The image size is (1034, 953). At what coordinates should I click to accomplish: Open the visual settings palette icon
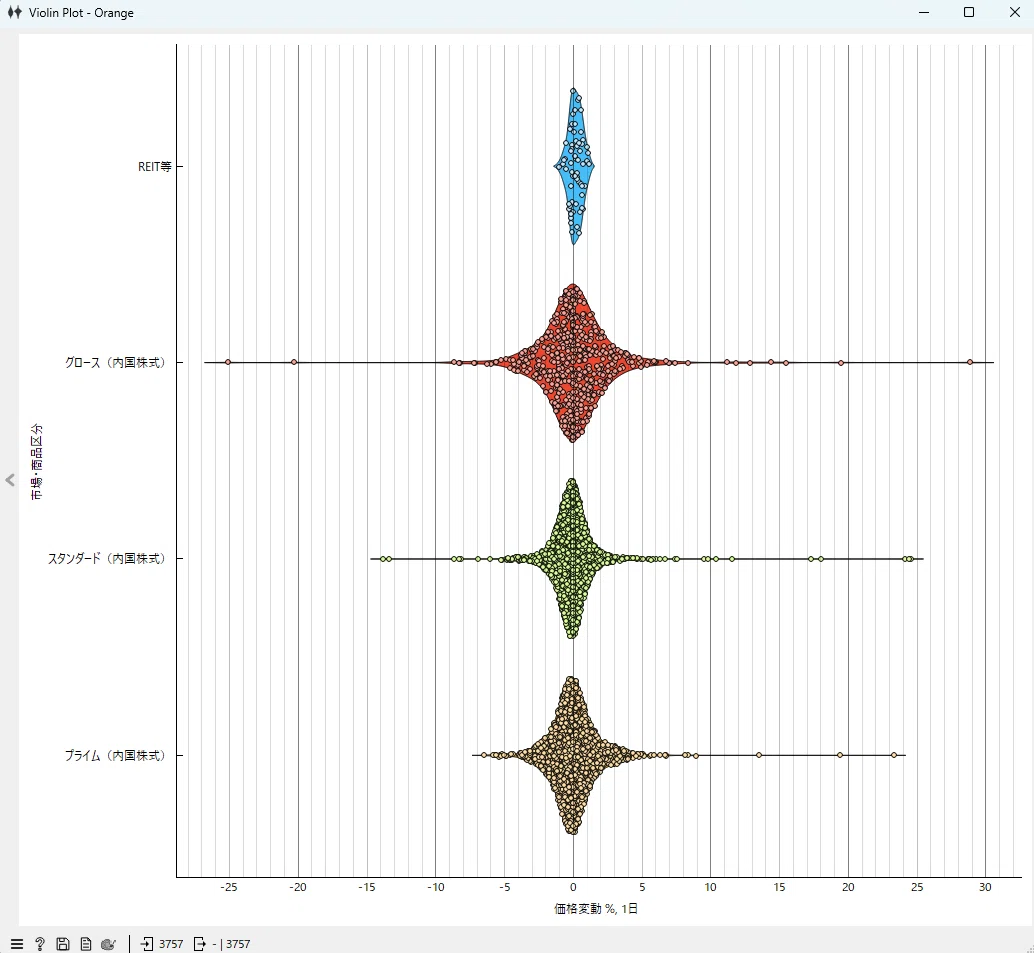tap(109, 944)
